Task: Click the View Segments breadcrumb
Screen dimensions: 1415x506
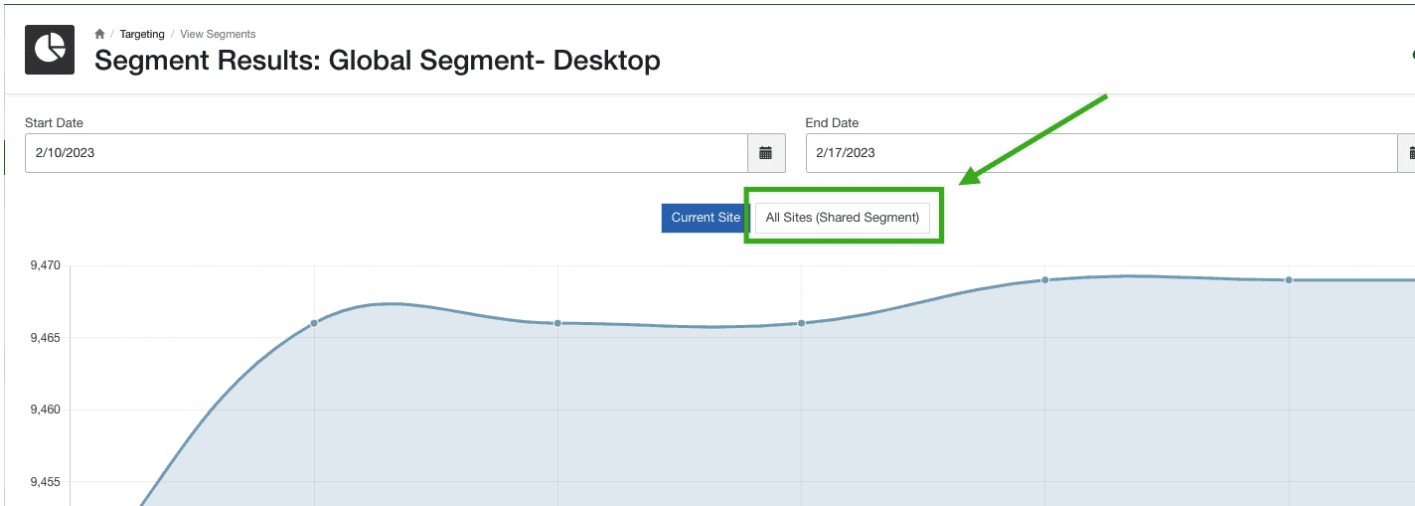Action: coord(218,34)
